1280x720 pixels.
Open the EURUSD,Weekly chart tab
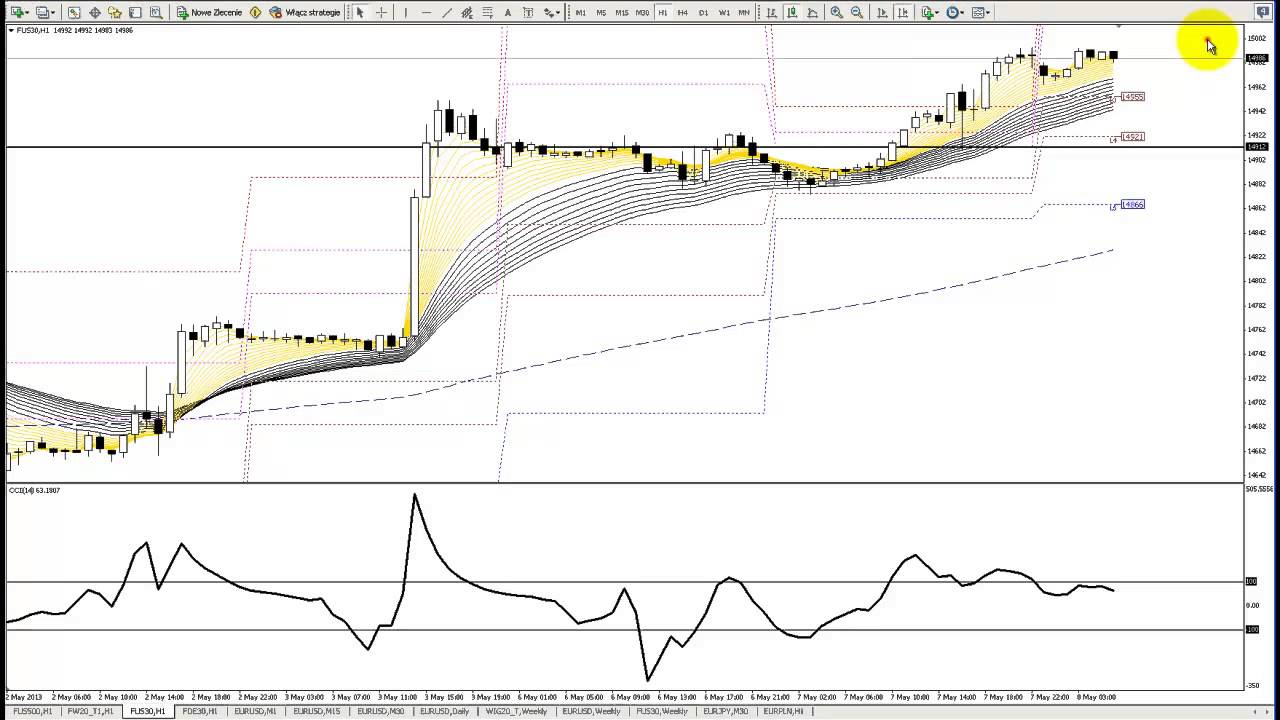tap(591, 712)
